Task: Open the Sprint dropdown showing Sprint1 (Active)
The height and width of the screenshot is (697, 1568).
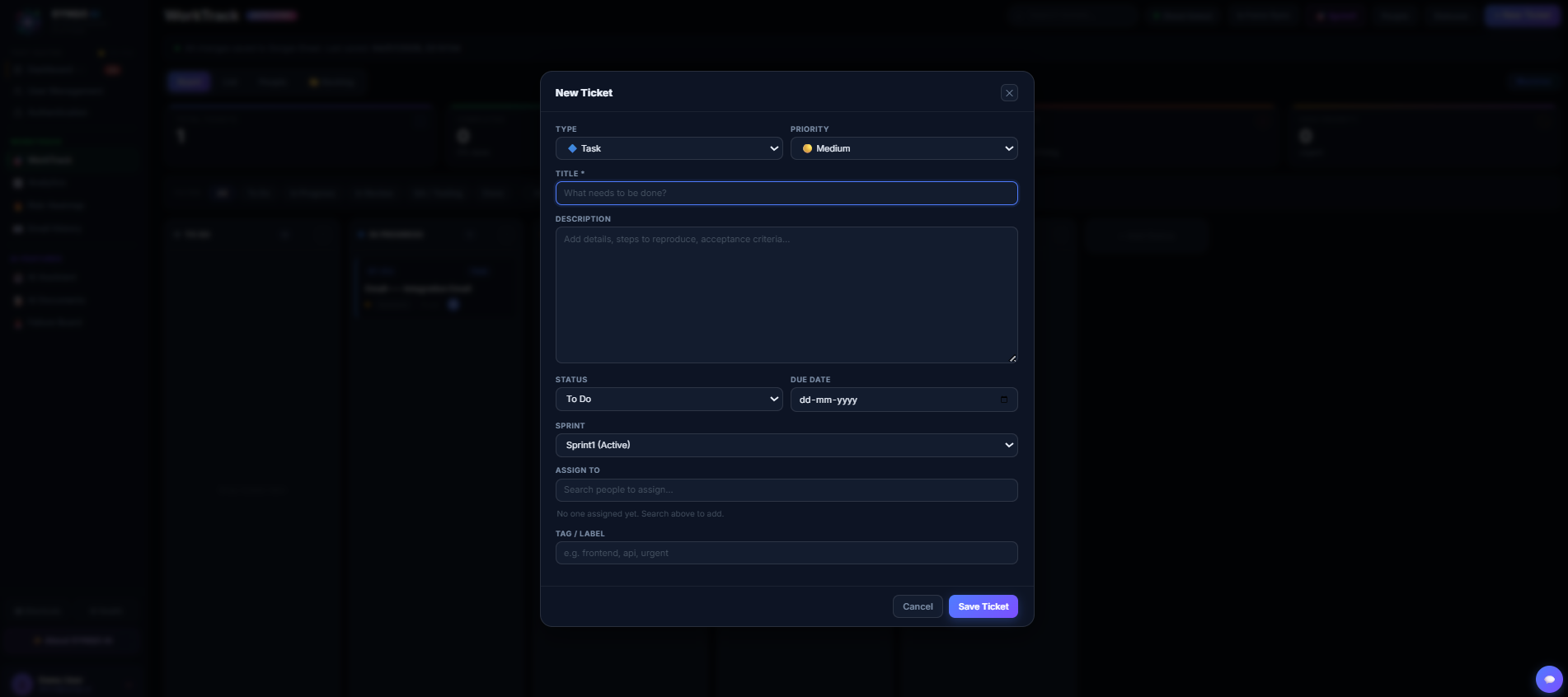Action: tap(786, 445)
